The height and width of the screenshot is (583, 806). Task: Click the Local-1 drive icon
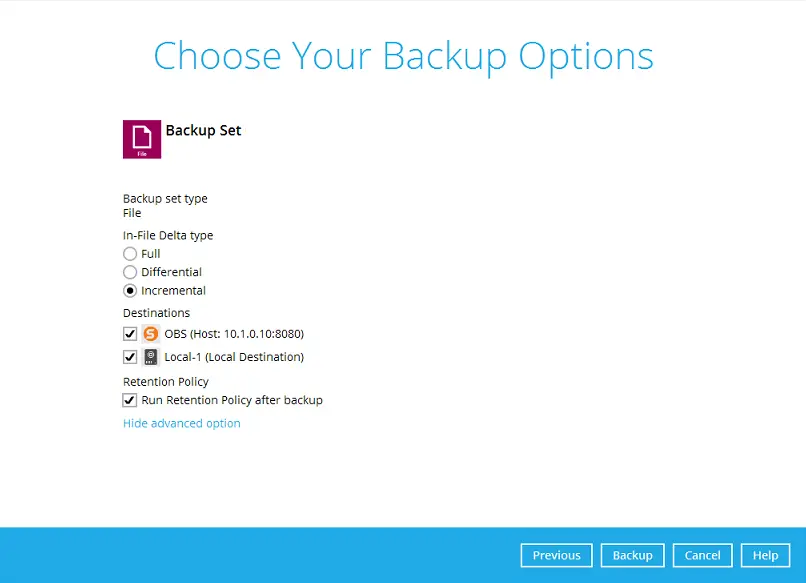[151, 357]
